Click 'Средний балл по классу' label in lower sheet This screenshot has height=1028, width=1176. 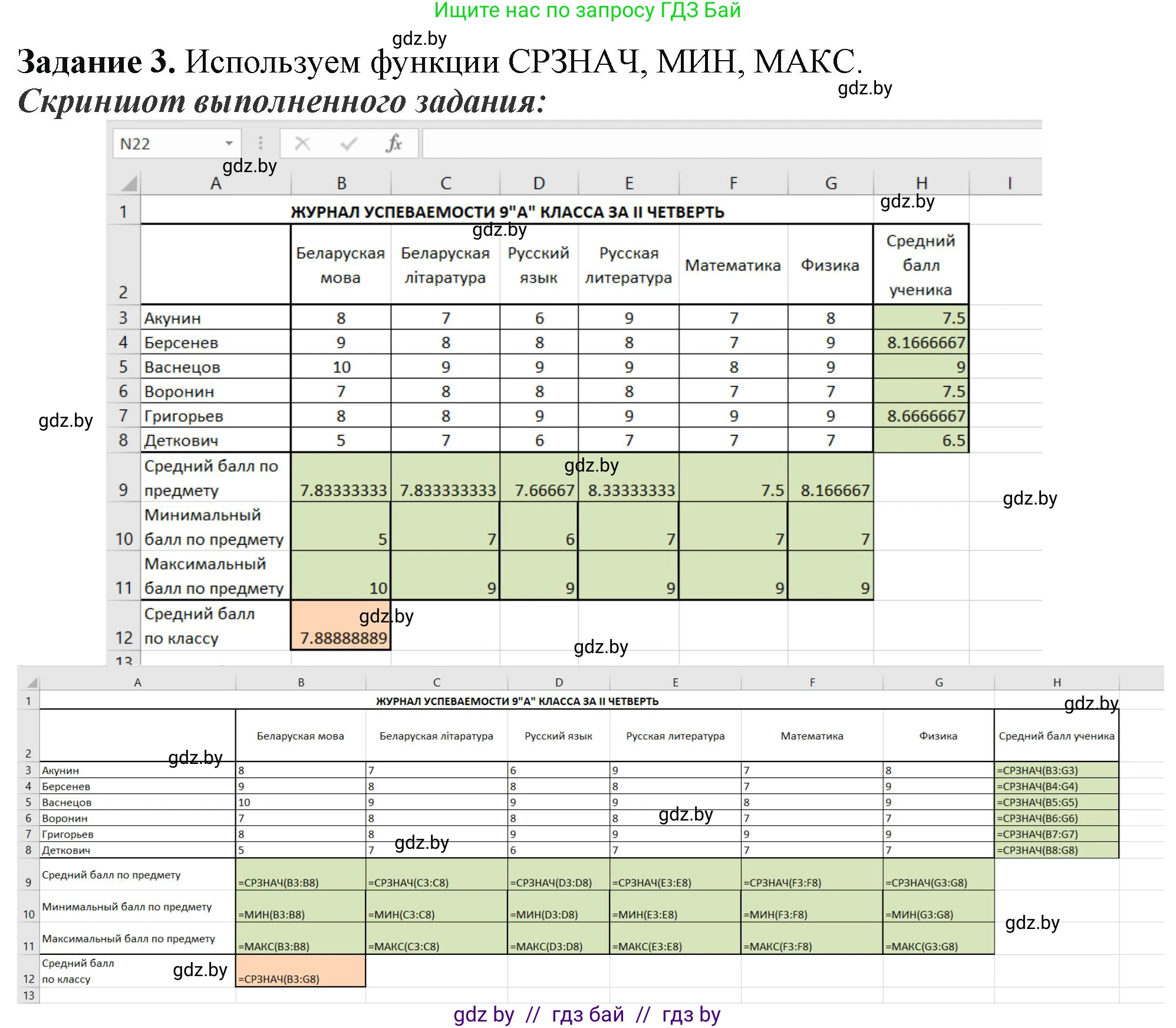pyautogui.click(x=137, y=970)
